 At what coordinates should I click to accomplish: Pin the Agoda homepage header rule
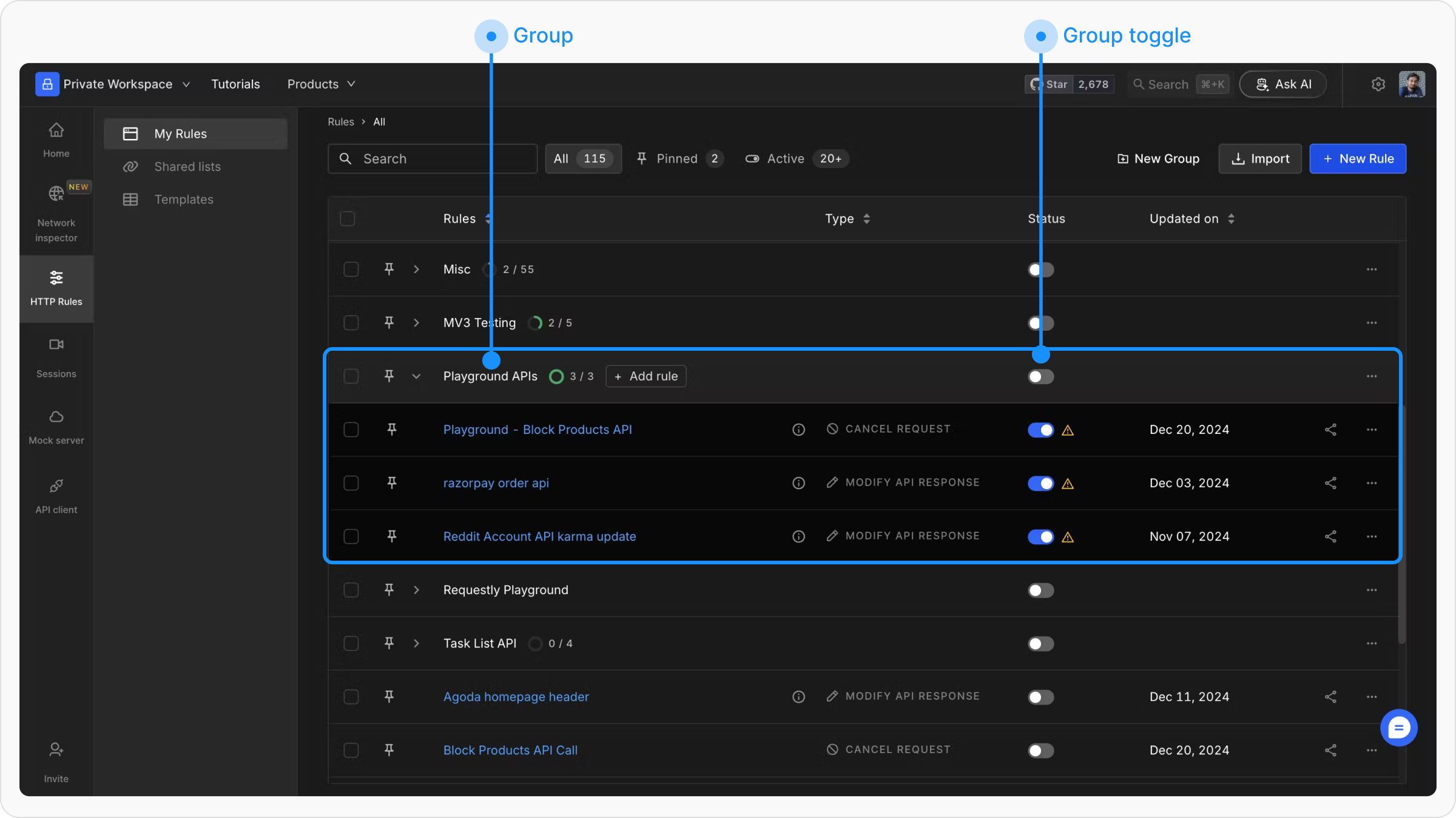click(x=389, y=697)
